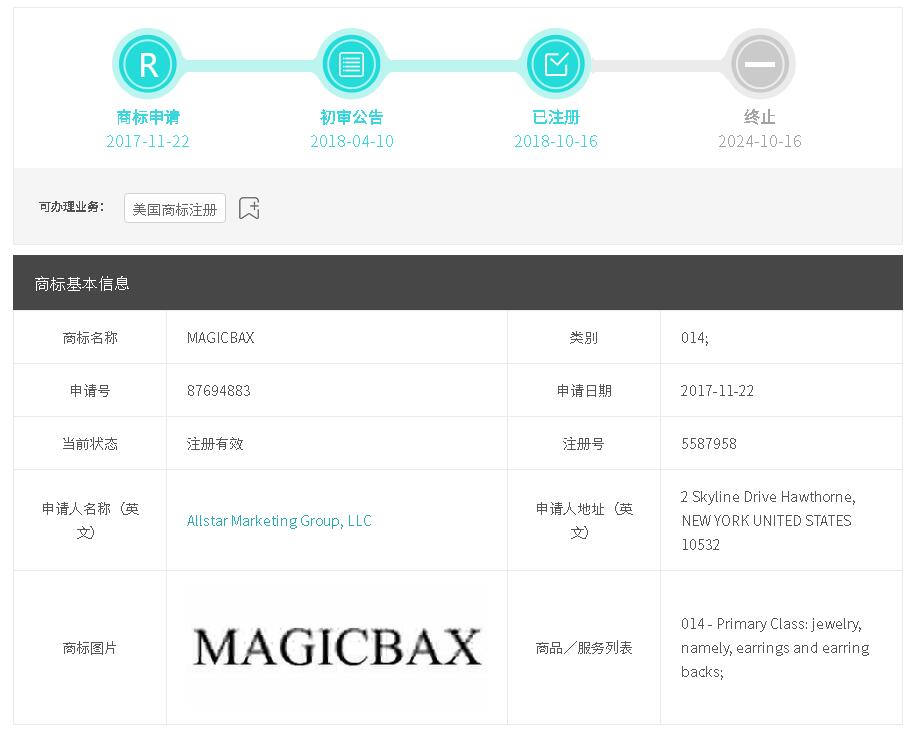Click the applicant address in Hawthorne, New York

tap(767, 521)
